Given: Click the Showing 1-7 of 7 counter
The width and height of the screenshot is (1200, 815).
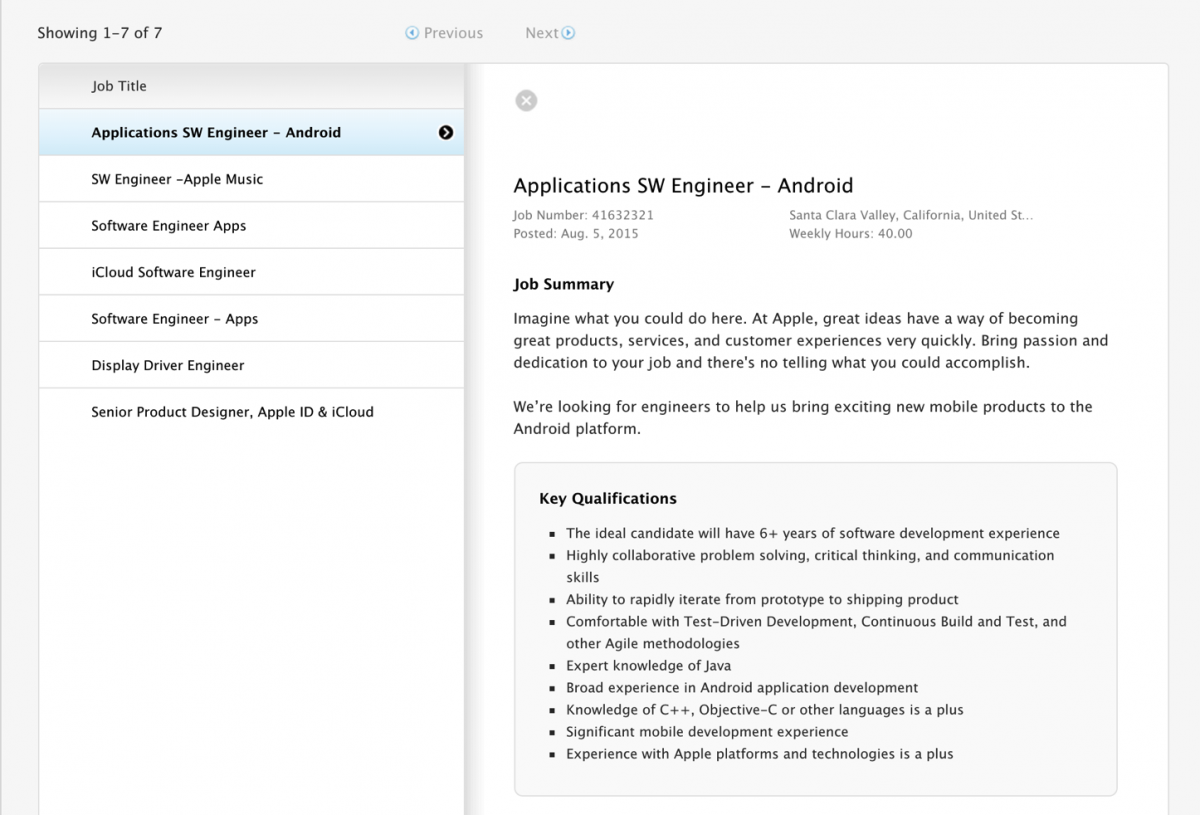Looking at the screenshot, I should pyautogui.click(x=99, y=32).
